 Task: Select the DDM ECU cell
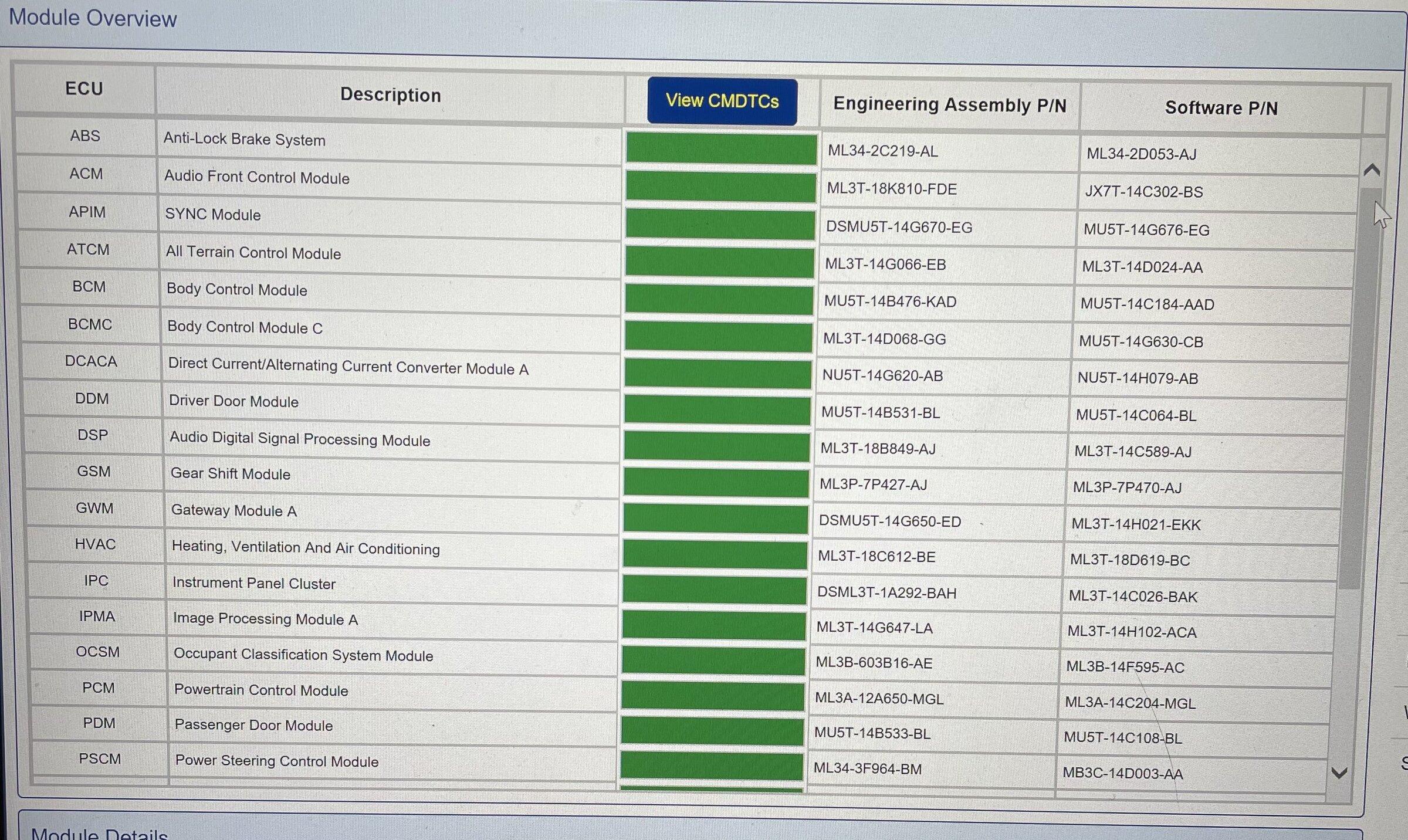tap(92, 399)
